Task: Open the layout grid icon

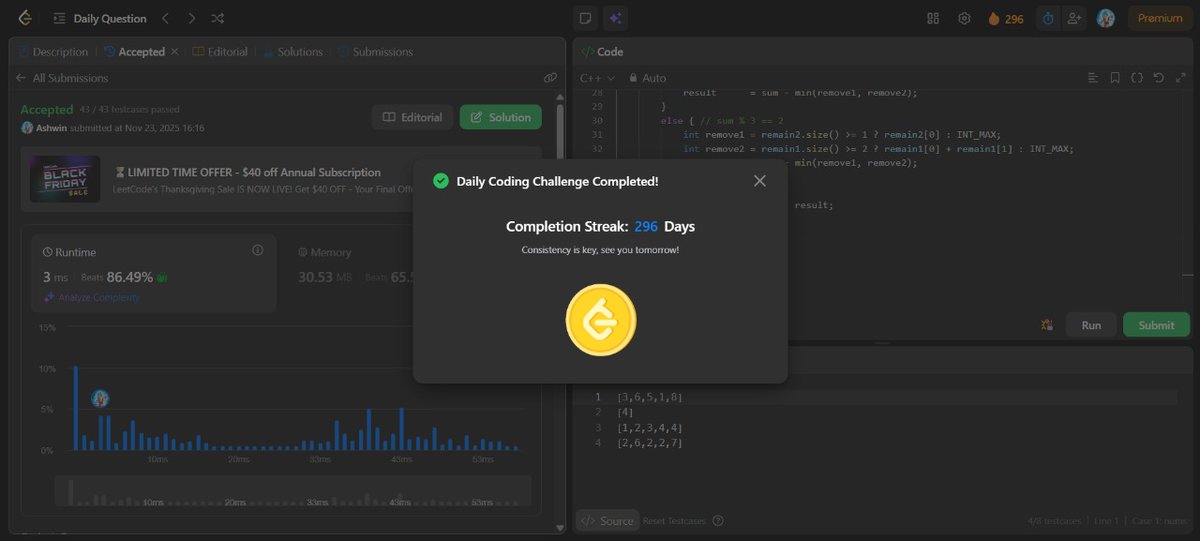Action: point(933,18)
